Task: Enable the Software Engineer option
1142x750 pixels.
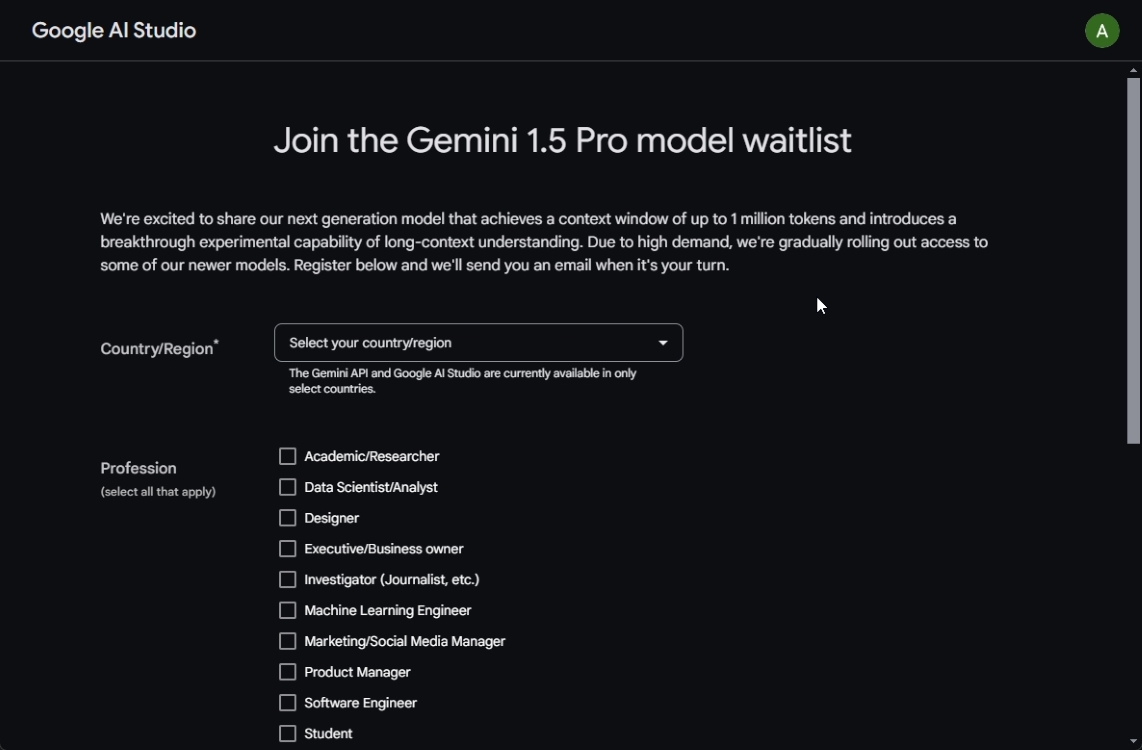Action: point(287,703)
